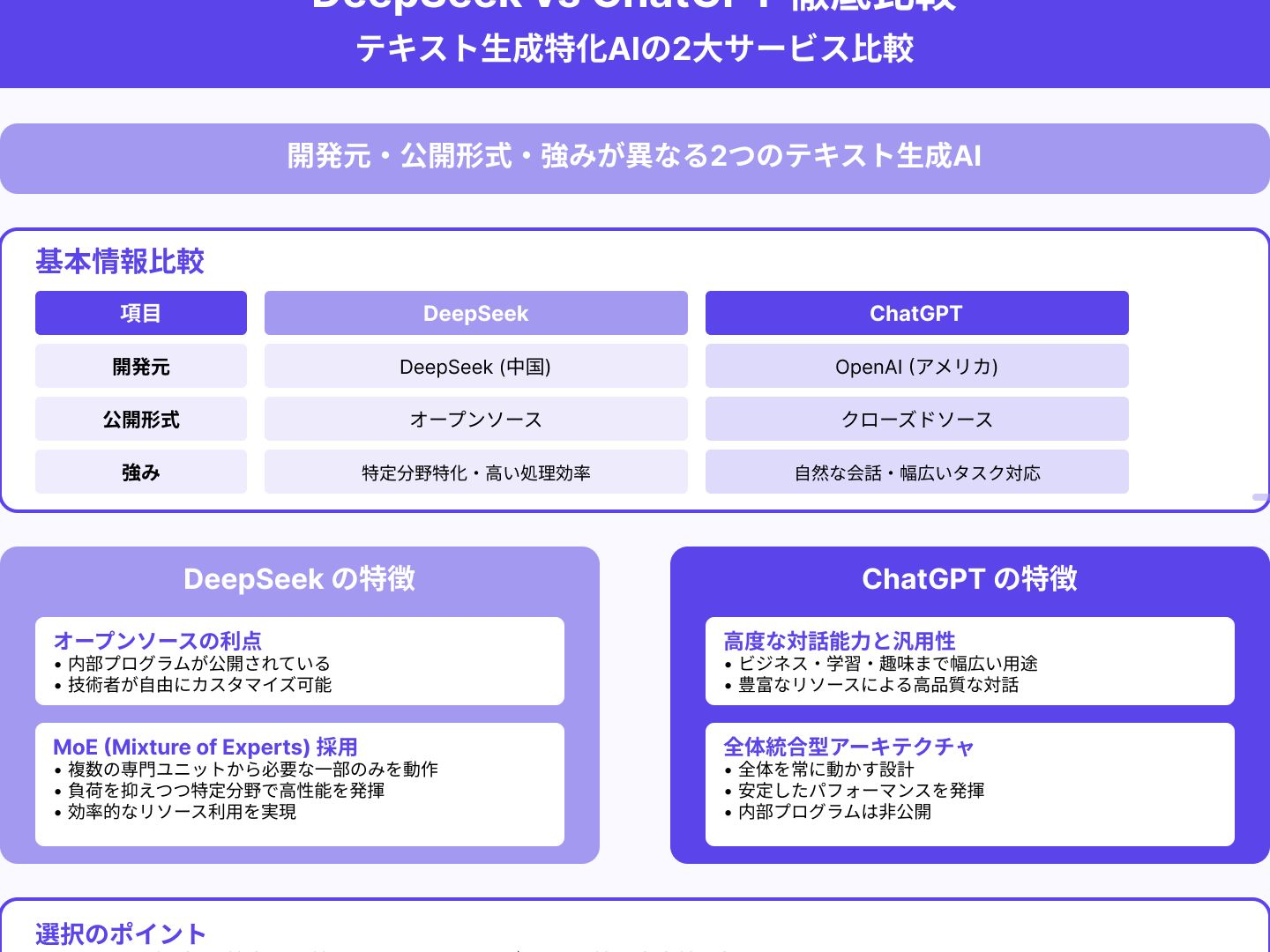Screen dimensions: 1270x952
Task: Select the '高度な対話能力と汎用性' card heading
Action: point(840,641)
